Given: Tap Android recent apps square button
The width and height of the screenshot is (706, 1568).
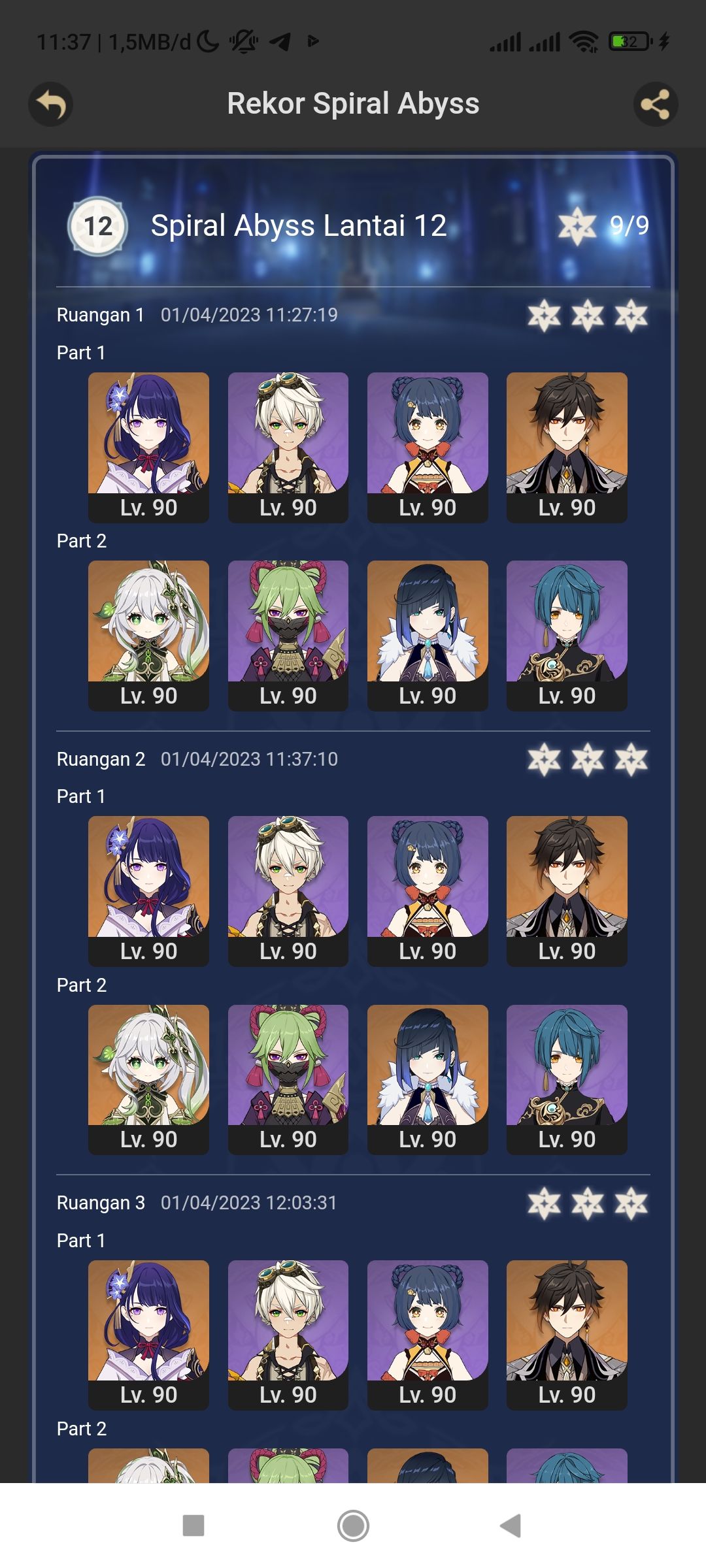Looking at the screenshot, I should (193, 1526).
